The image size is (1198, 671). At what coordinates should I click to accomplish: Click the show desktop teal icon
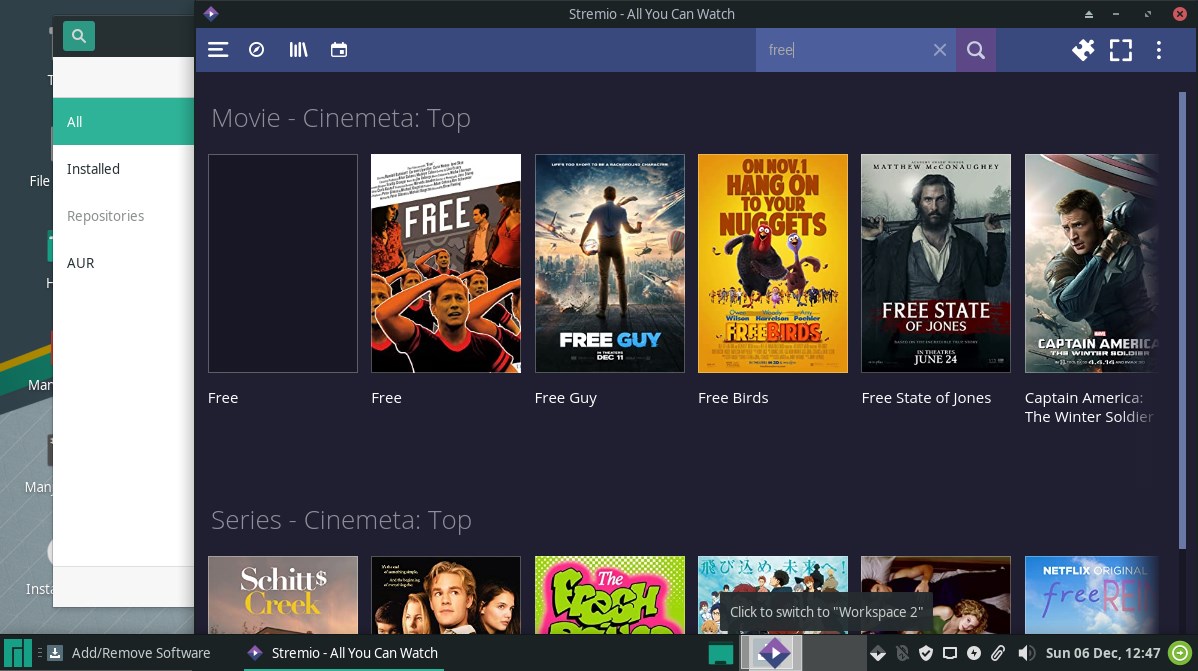coord(720,654)
